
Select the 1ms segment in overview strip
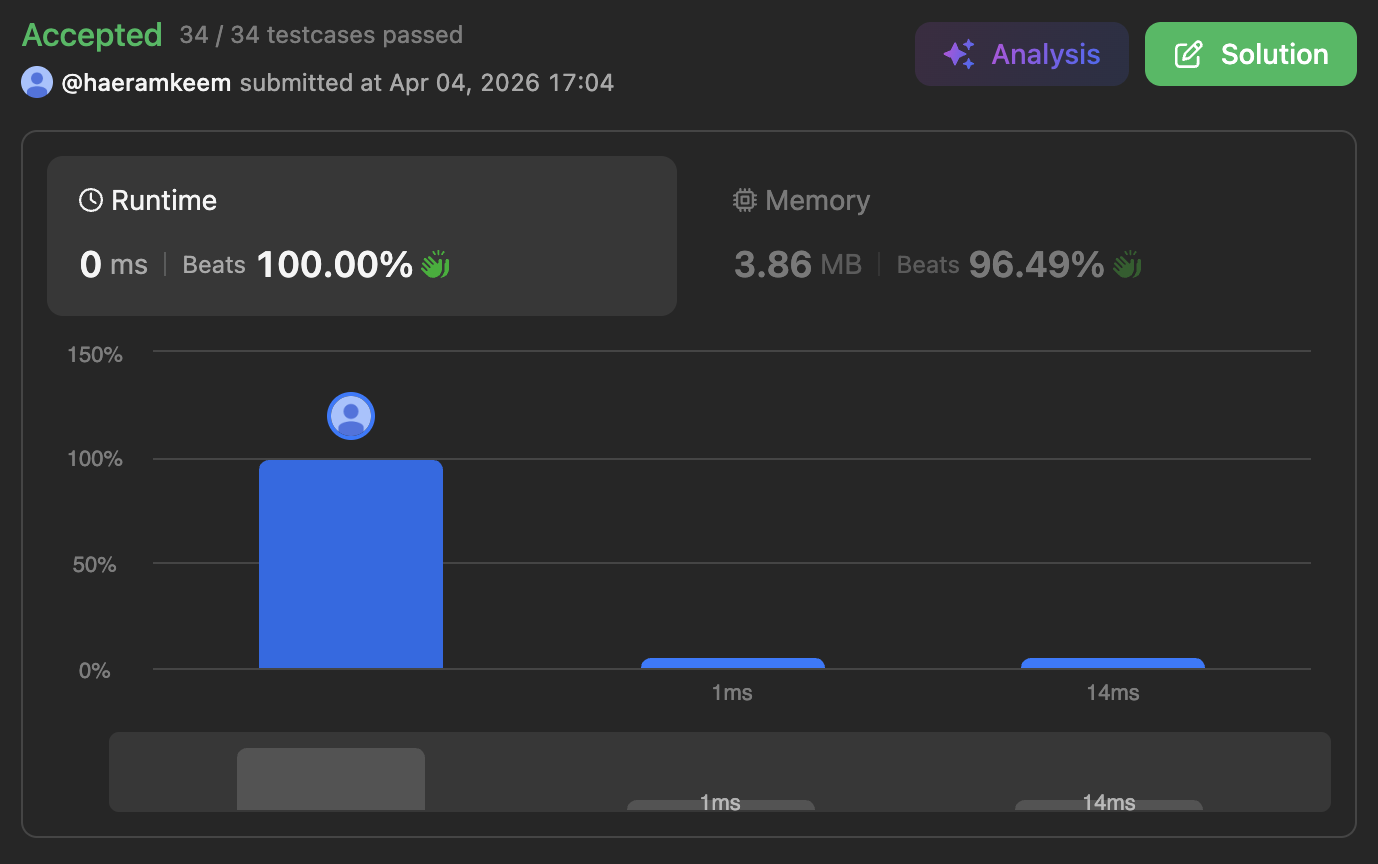[x=720, y=804]
